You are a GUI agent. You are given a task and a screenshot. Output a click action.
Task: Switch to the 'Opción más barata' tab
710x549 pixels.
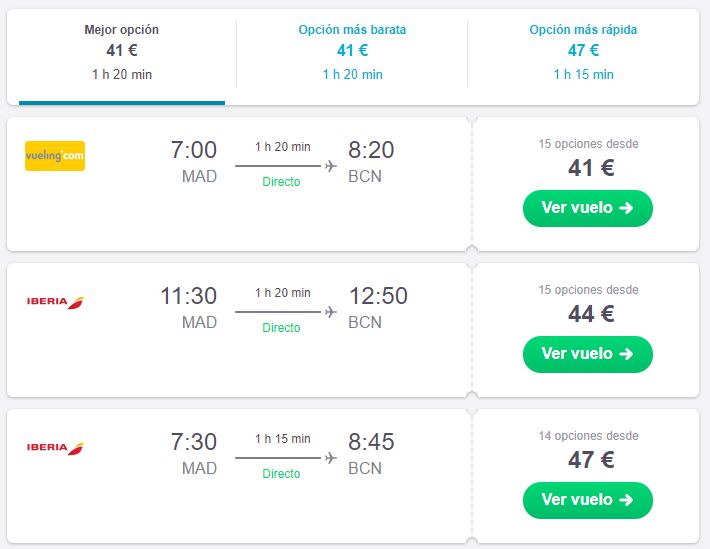pyautogui.click(x=352, y=52)
